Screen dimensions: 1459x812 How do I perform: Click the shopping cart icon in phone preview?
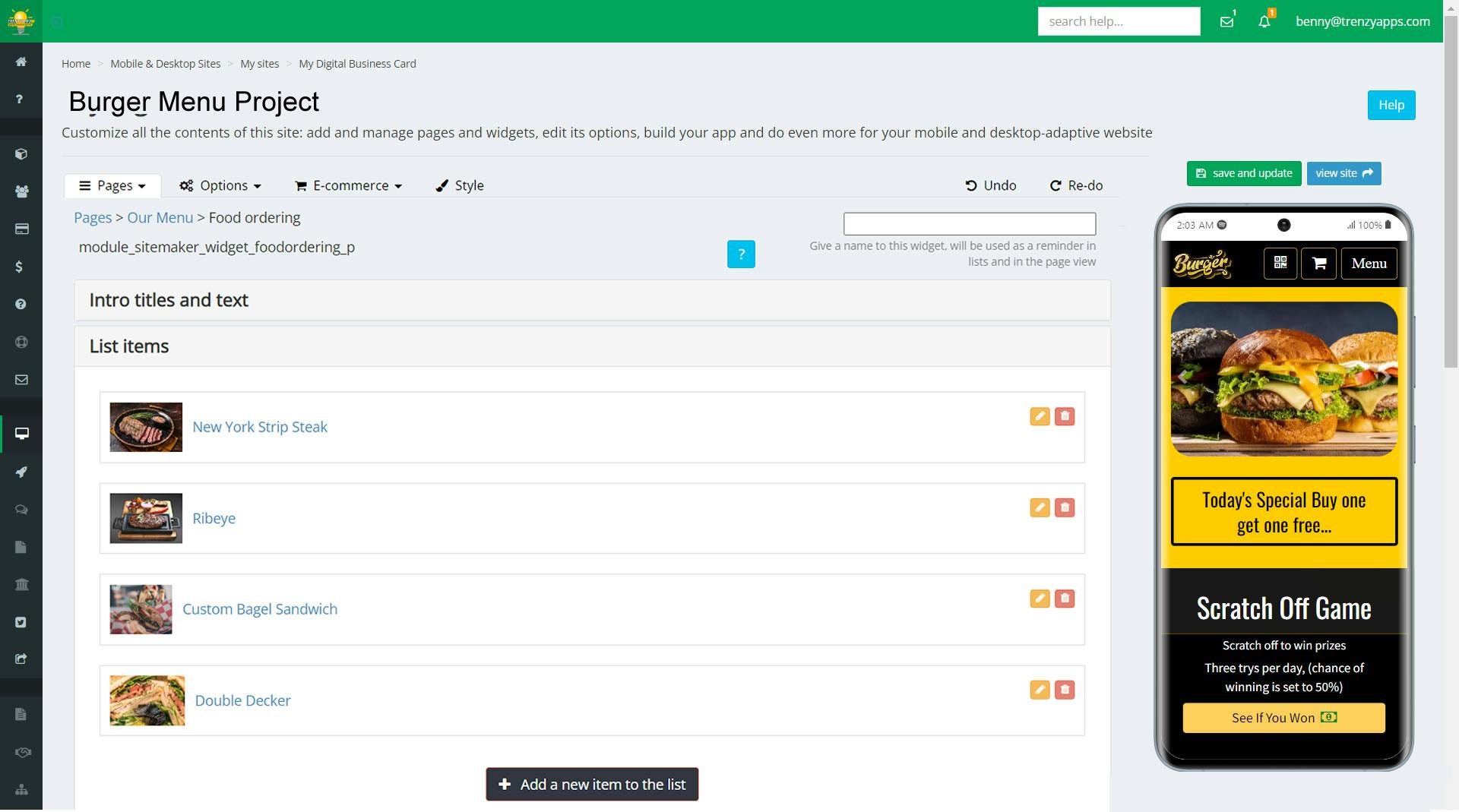1318,264
